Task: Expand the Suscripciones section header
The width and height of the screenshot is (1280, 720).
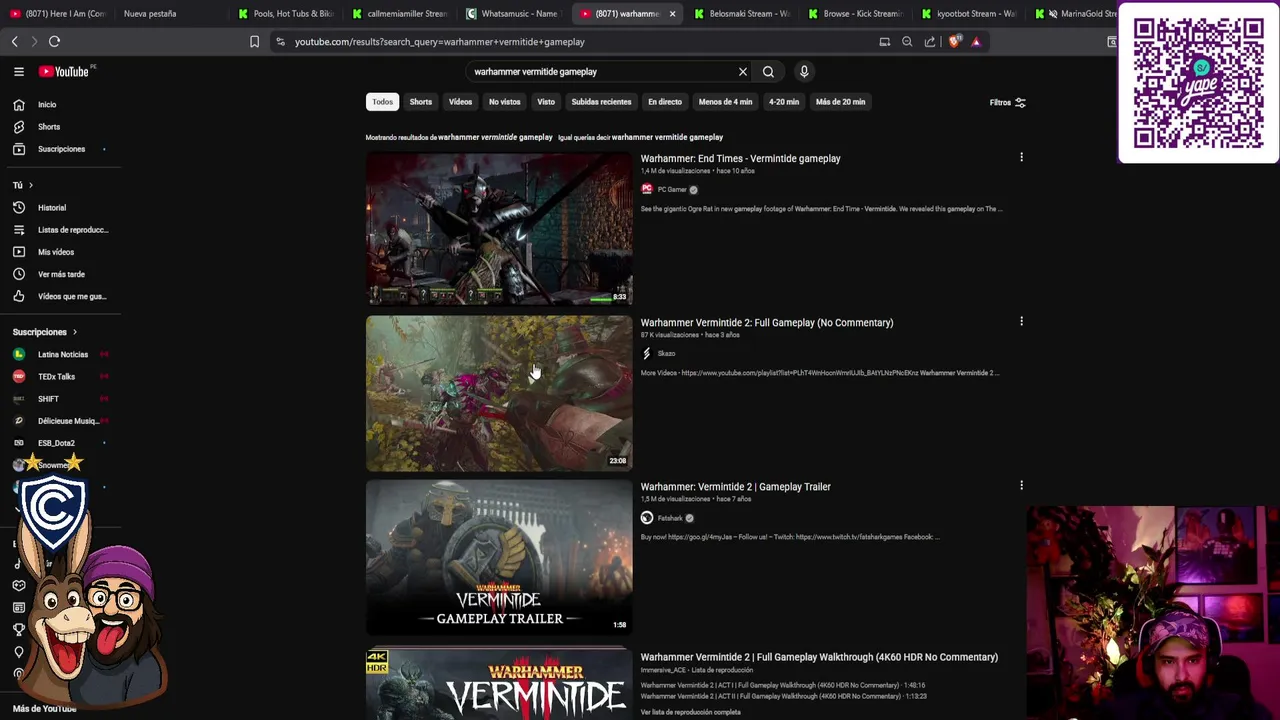Action: (45, 332)
